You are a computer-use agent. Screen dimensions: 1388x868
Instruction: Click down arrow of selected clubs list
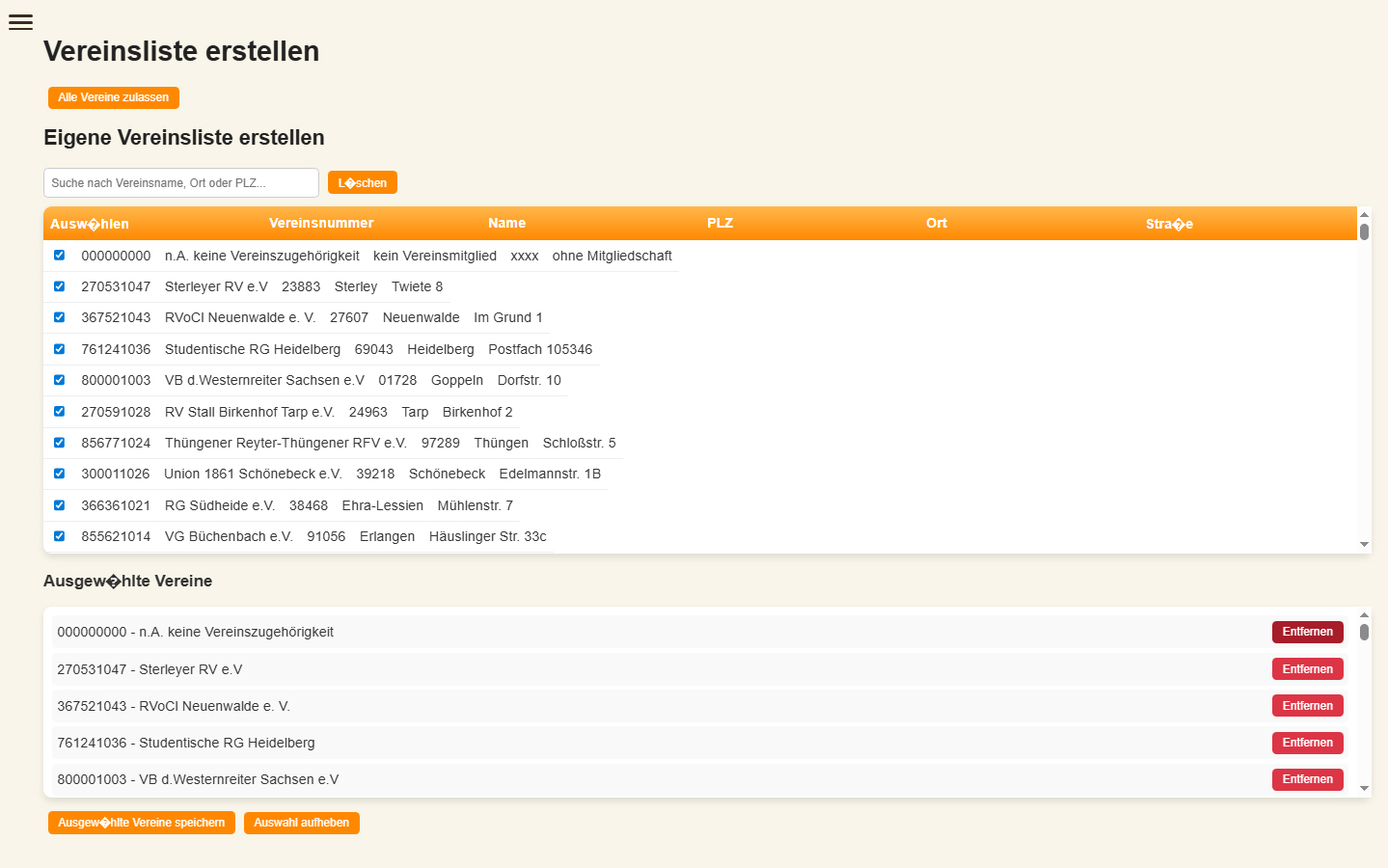tap(1364, 789)
